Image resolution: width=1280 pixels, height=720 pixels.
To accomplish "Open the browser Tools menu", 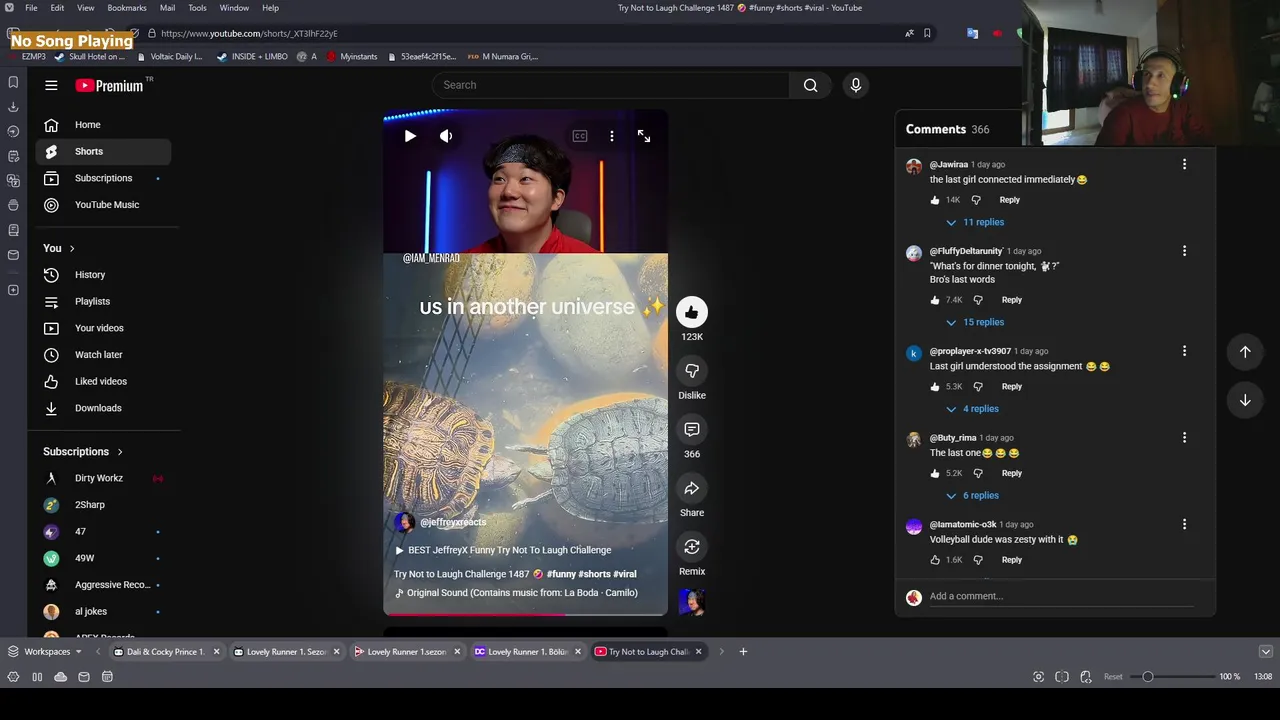I will coord(197,8).
